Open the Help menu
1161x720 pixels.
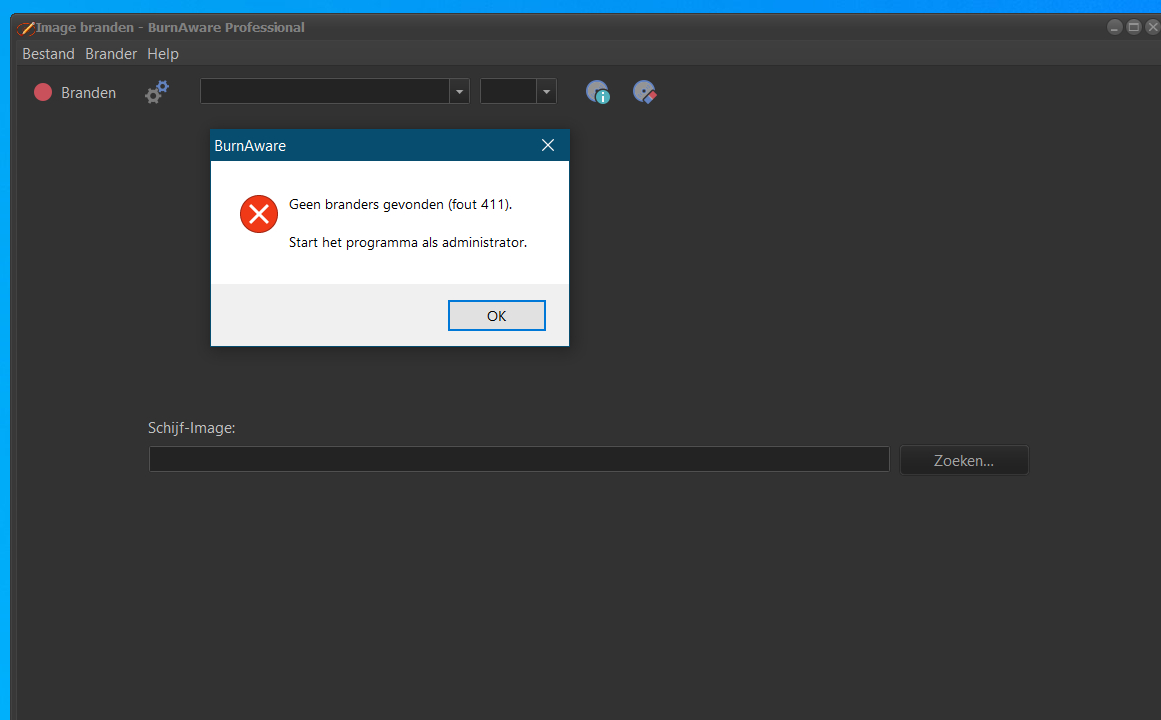click(163, 54)
